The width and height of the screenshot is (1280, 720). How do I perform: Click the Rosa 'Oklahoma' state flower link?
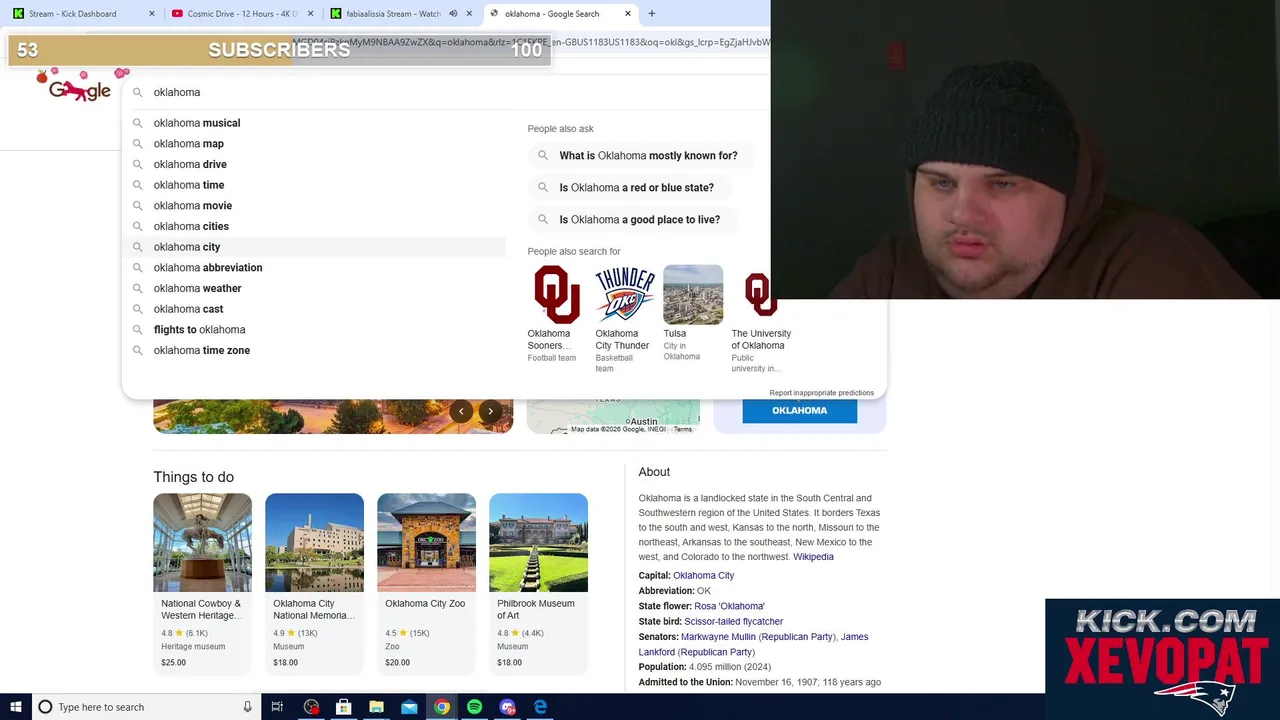pos(729,606)
